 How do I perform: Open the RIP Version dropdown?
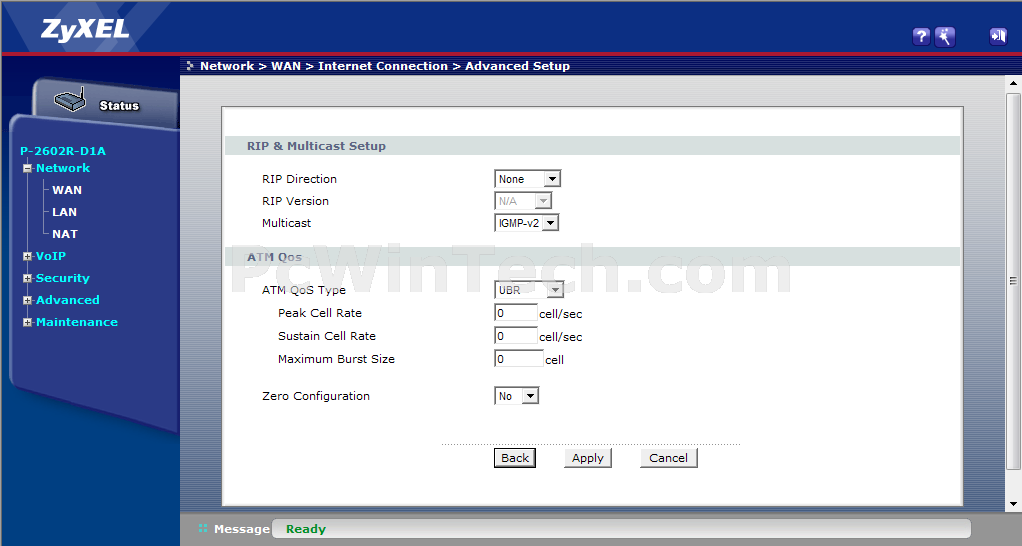(x=523, y=201)
